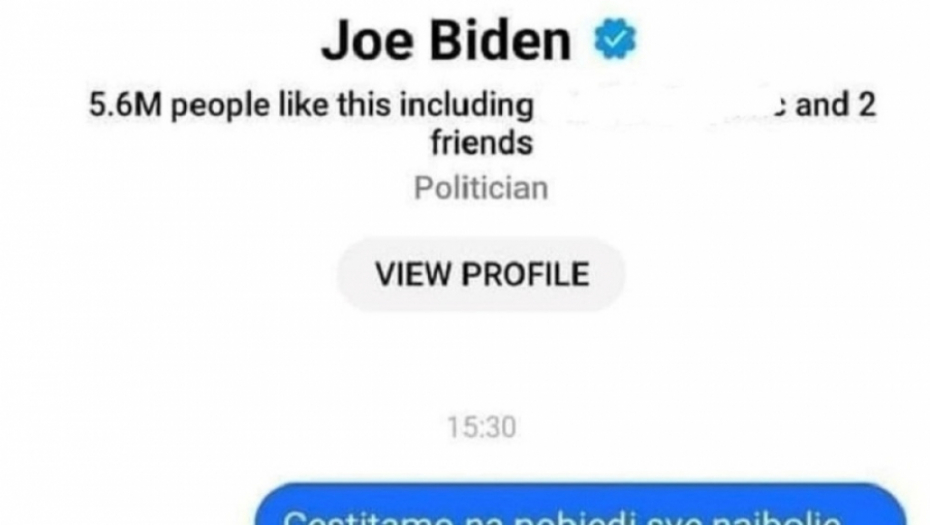Tap the blue sent message bubble
Screen dimensions: 930x525
[581, 504]
